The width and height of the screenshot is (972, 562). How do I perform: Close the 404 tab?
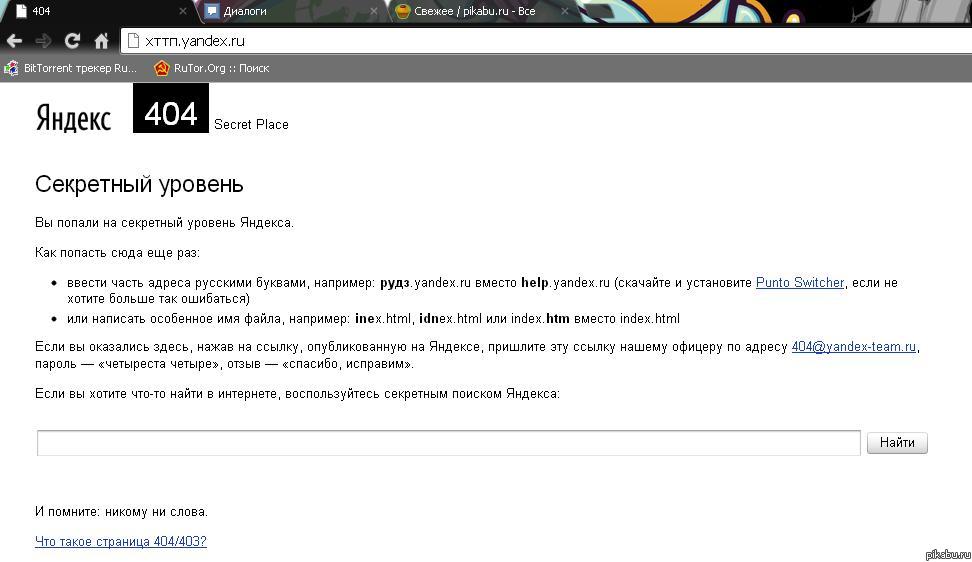[182, 11]
